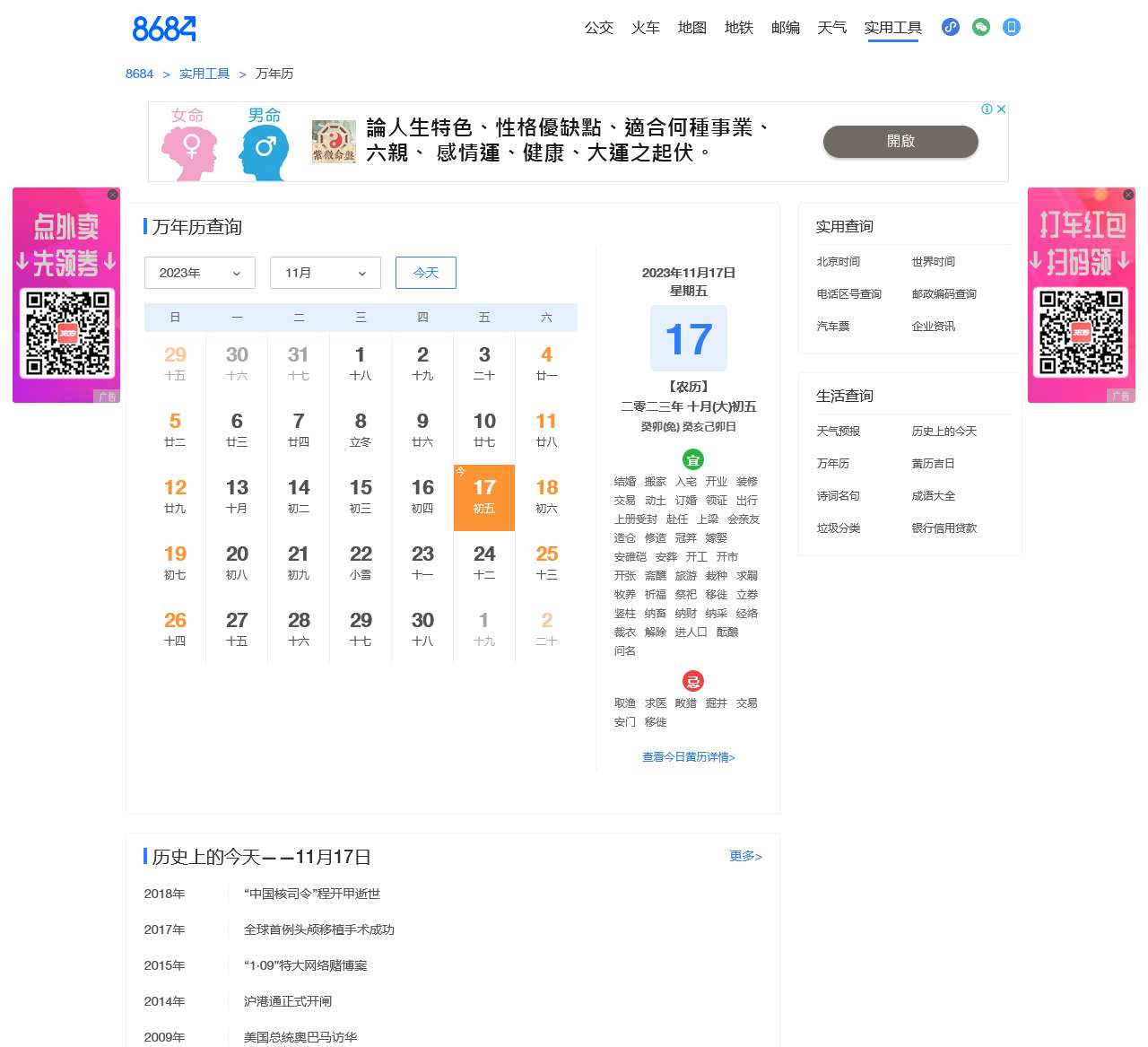Click history entry 沪港通正式开闸
Screen dimensions: 1148x1047
tap(288, 1001)
